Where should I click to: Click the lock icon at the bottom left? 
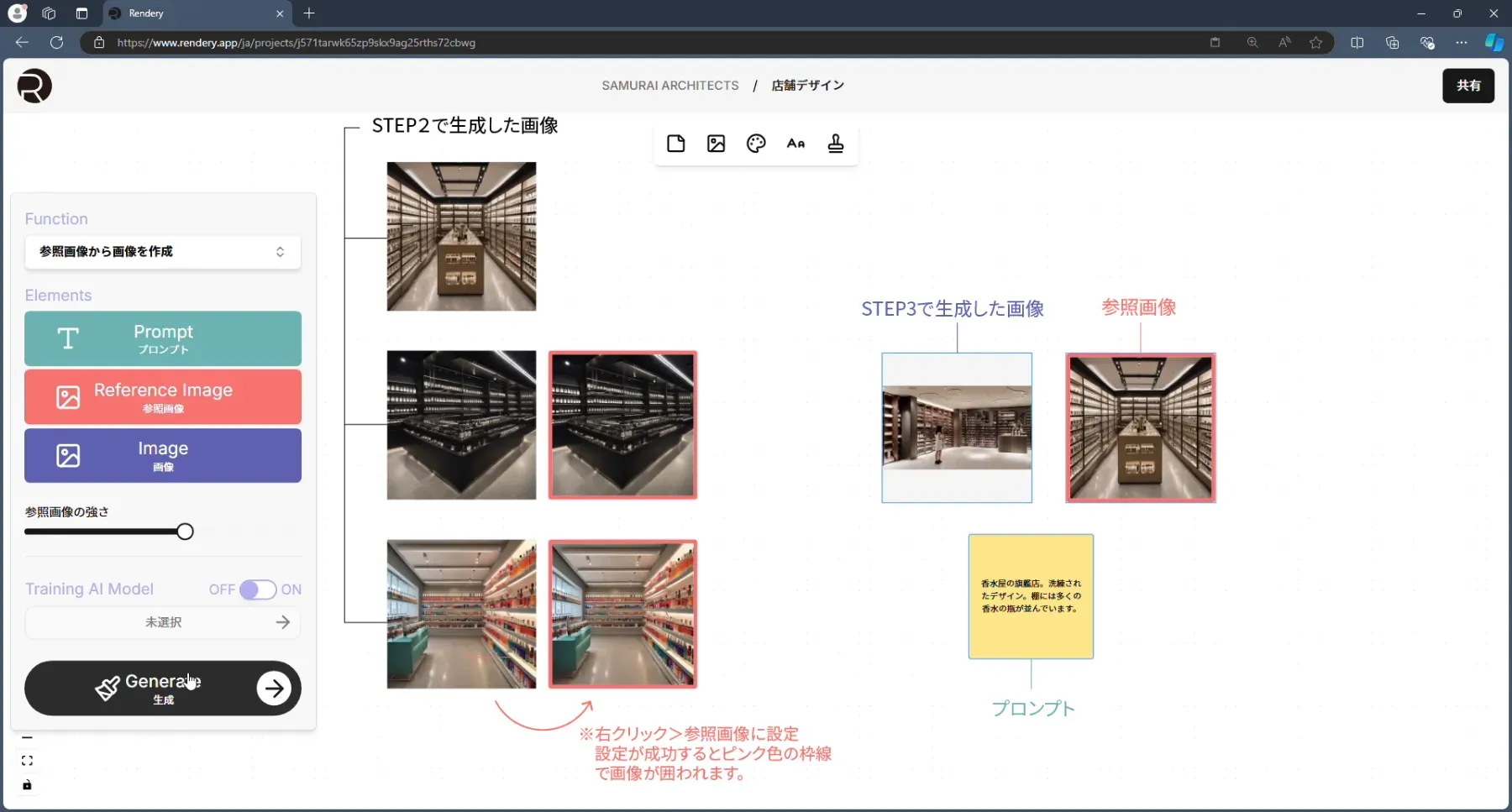coord(26,785)
